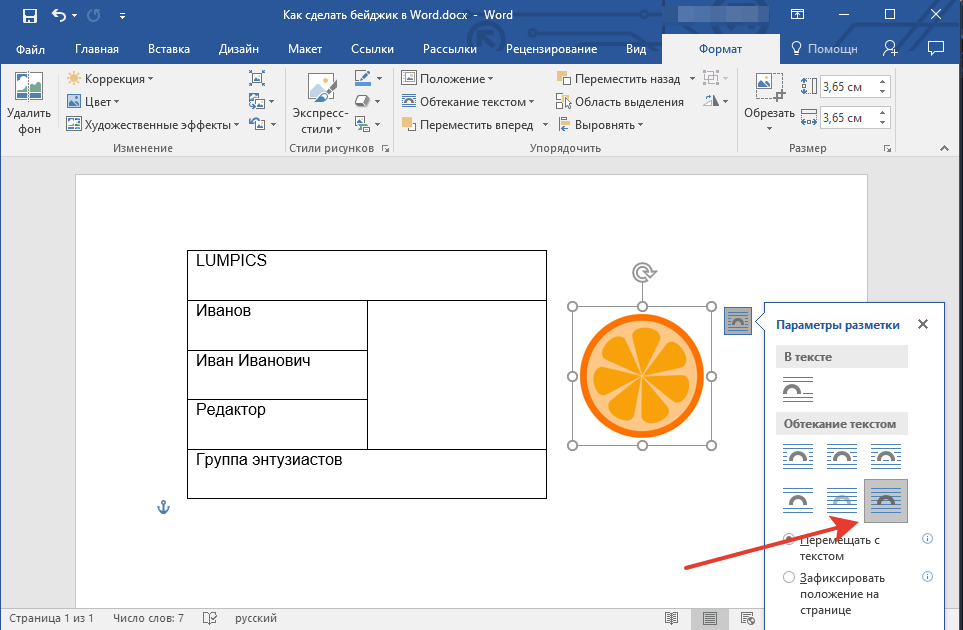Image resolution: width=963 pixels, height=630 pixels.
Task: Select Tight wrapping, second in Обтекание текстом
Action: [841, 457]
